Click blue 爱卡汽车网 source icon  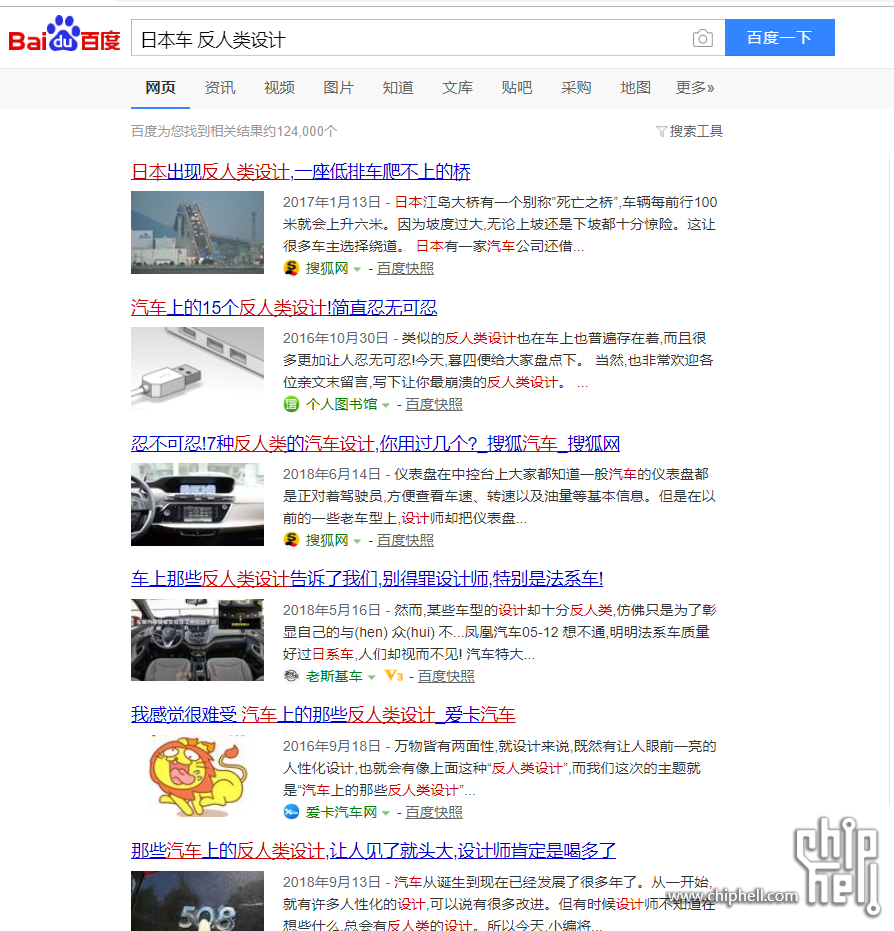pyautogui.click(x=291, y=812)
